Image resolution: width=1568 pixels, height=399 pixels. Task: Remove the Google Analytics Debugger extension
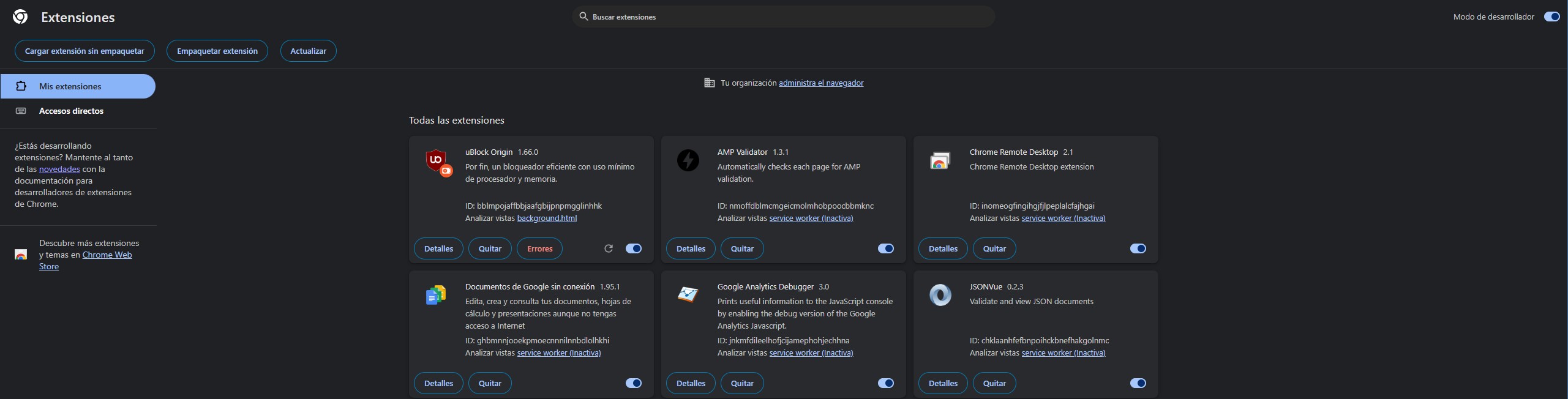point(742,383)
